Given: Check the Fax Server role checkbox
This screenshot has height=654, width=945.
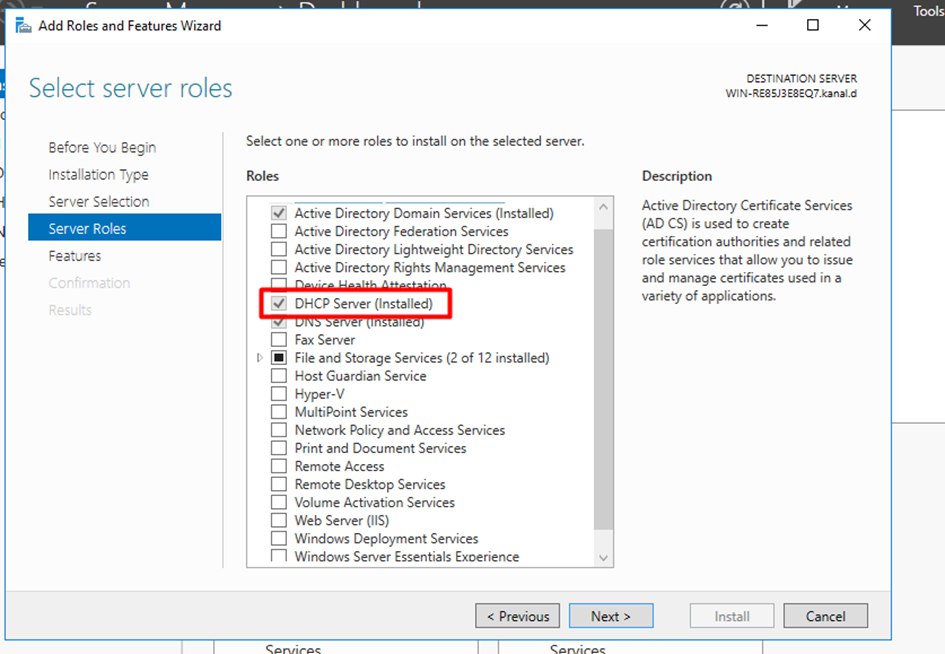Looking at the screenshot, I should (x=279, y=340).
